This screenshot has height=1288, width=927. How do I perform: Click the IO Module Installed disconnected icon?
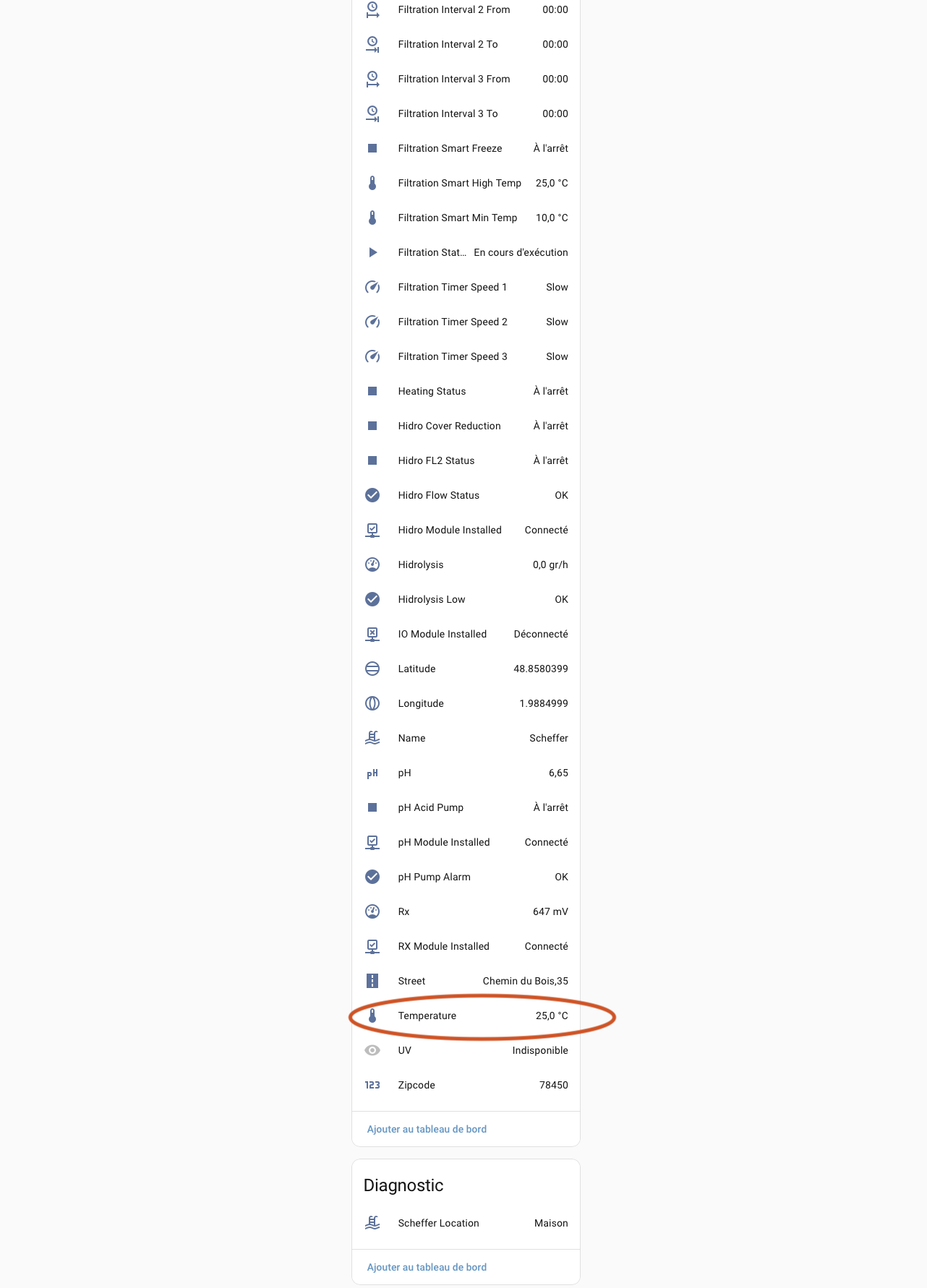[372, 634]
